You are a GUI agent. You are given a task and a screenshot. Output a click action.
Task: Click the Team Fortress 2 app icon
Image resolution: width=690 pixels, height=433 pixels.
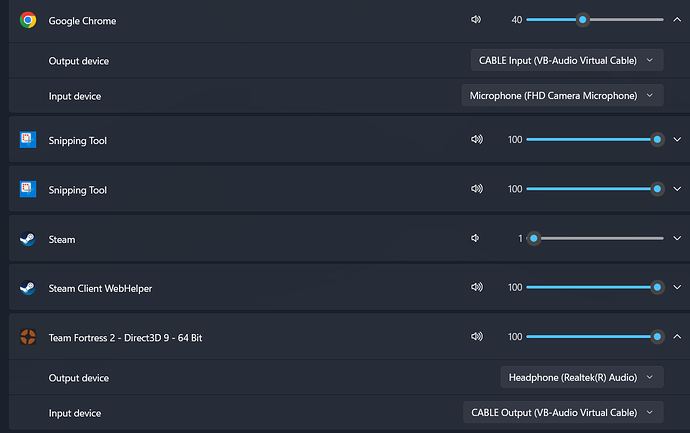pyautogui.click(x=28, y=337)
